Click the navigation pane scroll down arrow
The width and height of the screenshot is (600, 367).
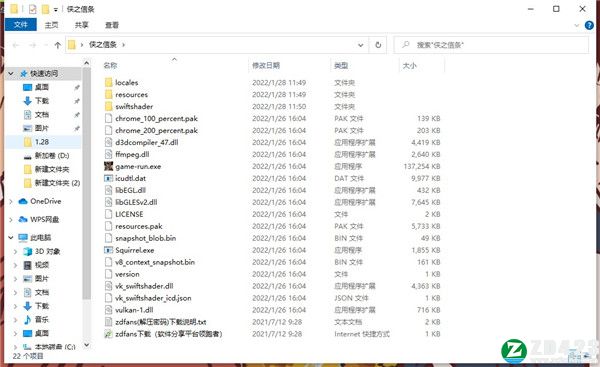pyautogui.click(x=87, y=345)
